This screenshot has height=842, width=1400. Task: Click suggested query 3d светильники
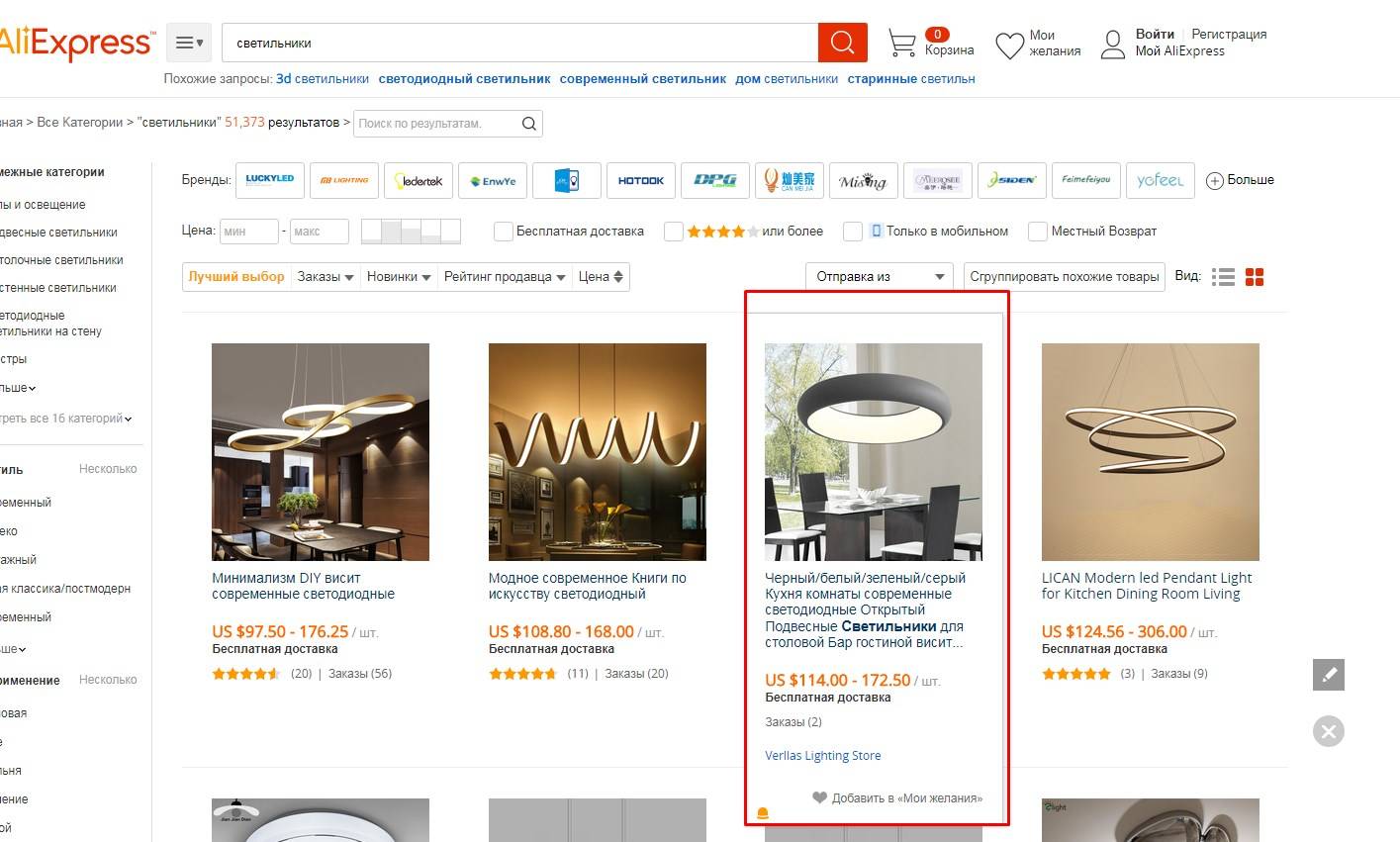[x=323, y=79]
